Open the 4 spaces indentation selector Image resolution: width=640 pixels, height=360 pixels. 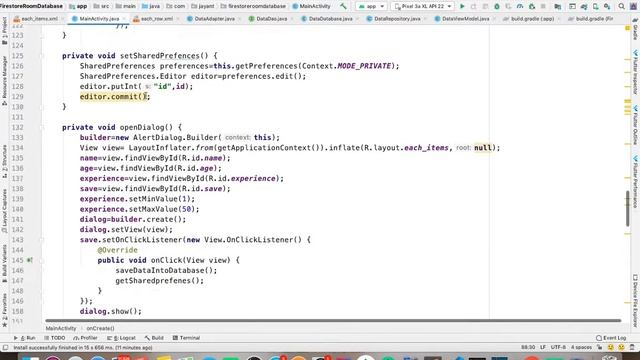tap(581, 348)
